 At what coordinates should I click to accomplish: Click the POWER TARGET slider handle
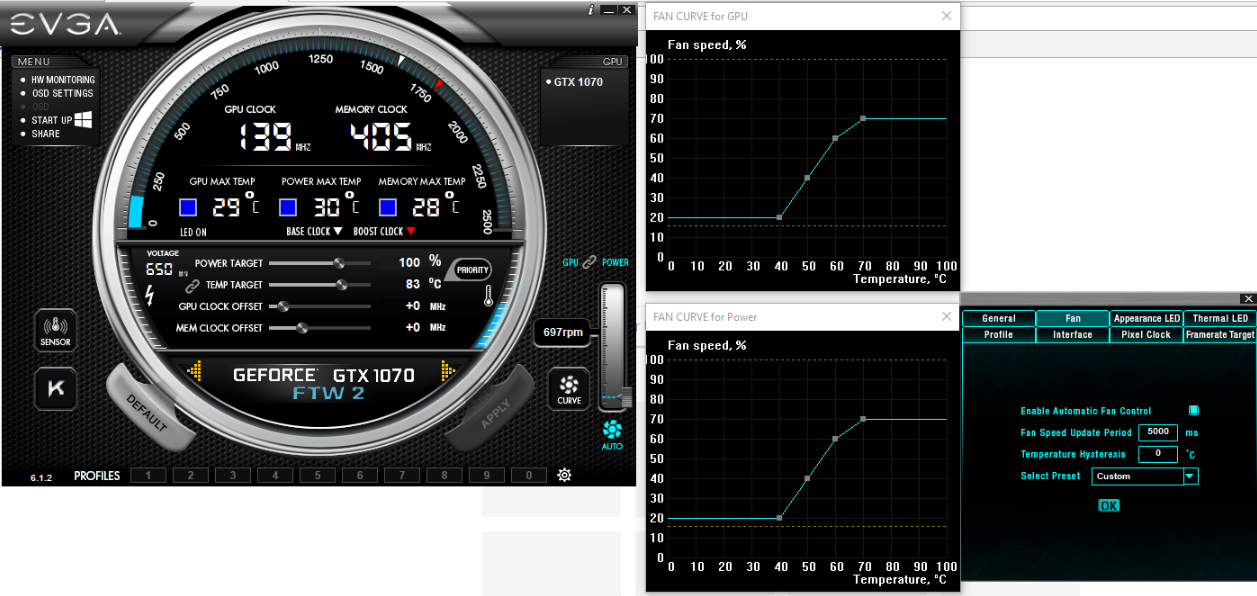[x=339, y=263]
